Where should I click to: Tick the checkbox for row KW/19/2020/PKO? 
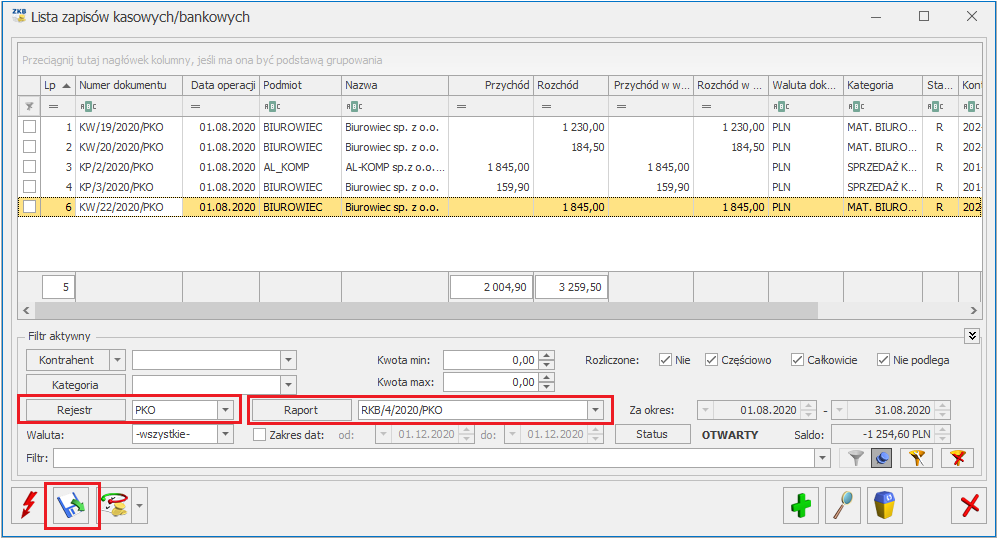[x=29, y=127]
